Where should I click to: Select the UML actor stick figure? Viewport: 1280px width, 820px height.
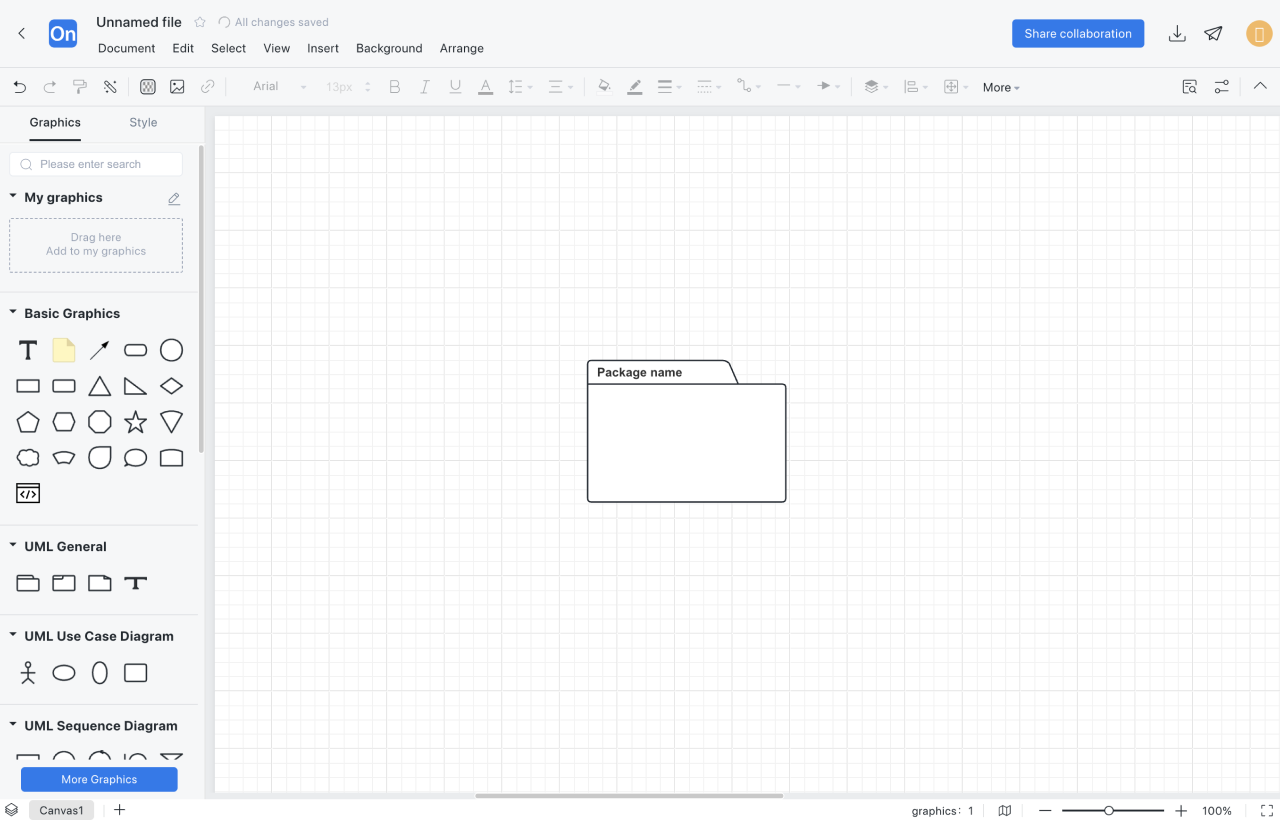[x=28, y=673]
